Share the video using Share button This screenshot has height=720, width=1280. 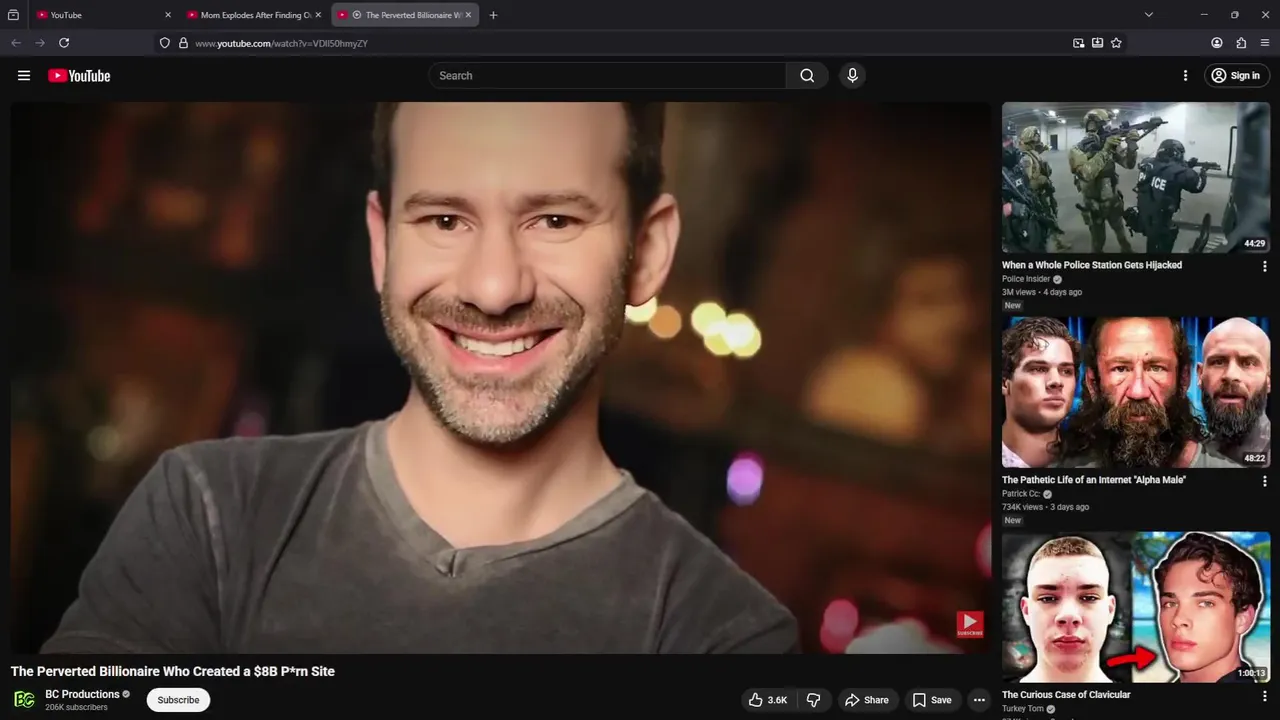click(x=866, y=700)
